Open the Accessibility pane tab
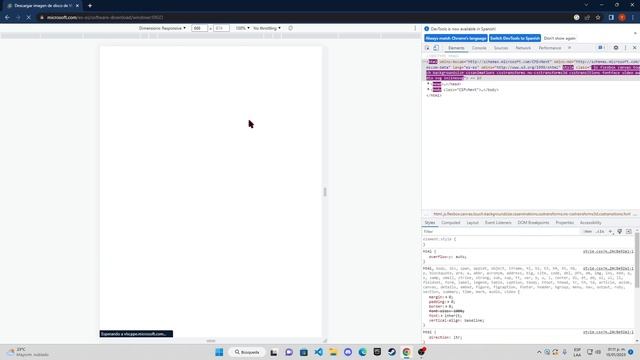 tap(590, 222)
